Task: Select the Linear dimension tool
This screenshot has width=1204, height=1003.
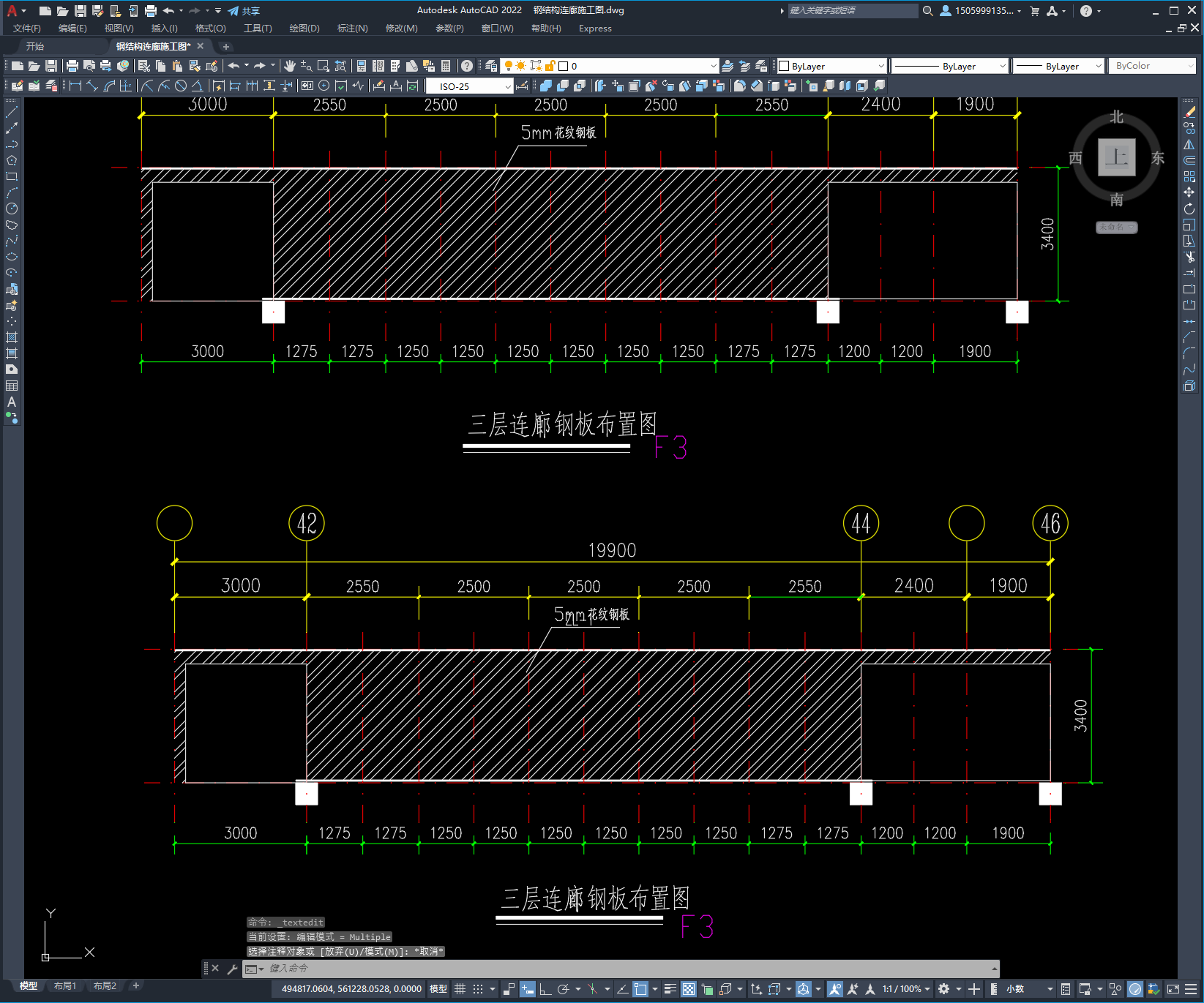Action: [75, 86]
